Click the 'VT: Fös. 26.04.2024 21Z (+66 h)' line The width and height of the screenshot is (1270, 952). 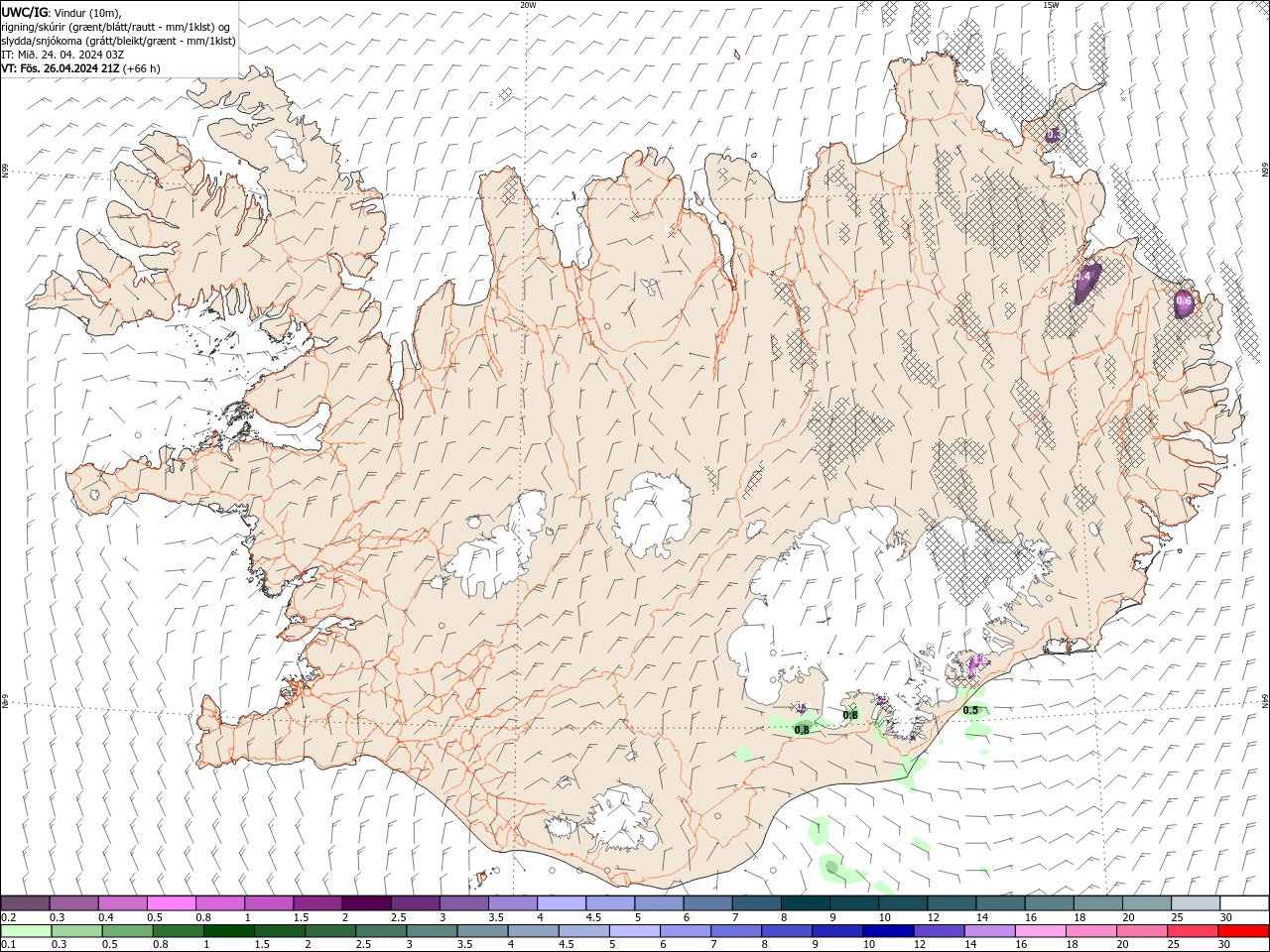pyautogui.click(x=80, y=68)
